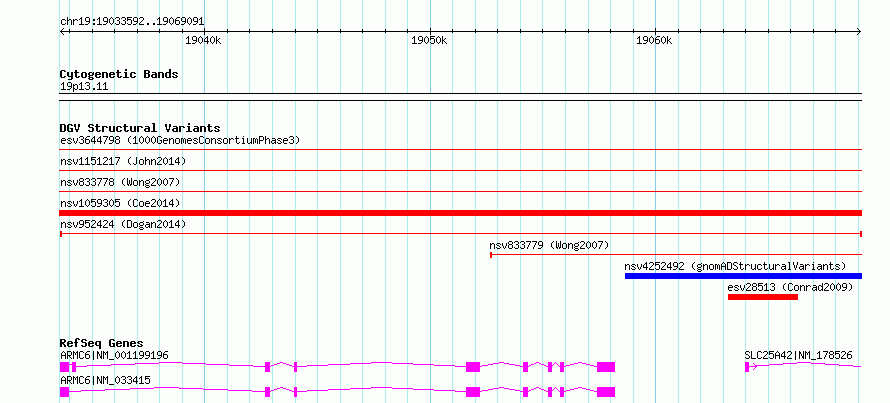Click the right arrowhead of the ruler

(859, 32)
